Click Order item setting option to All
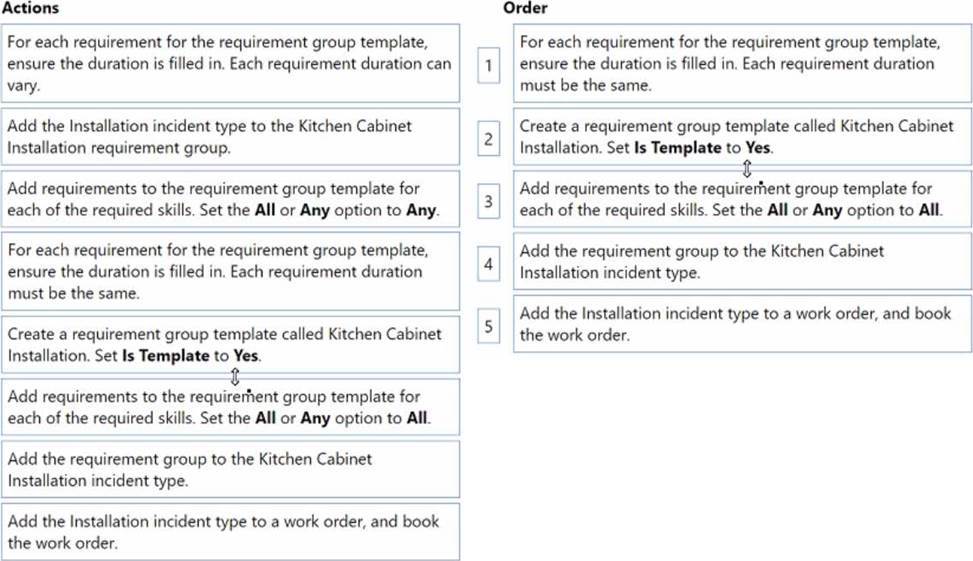 (742, 199)
